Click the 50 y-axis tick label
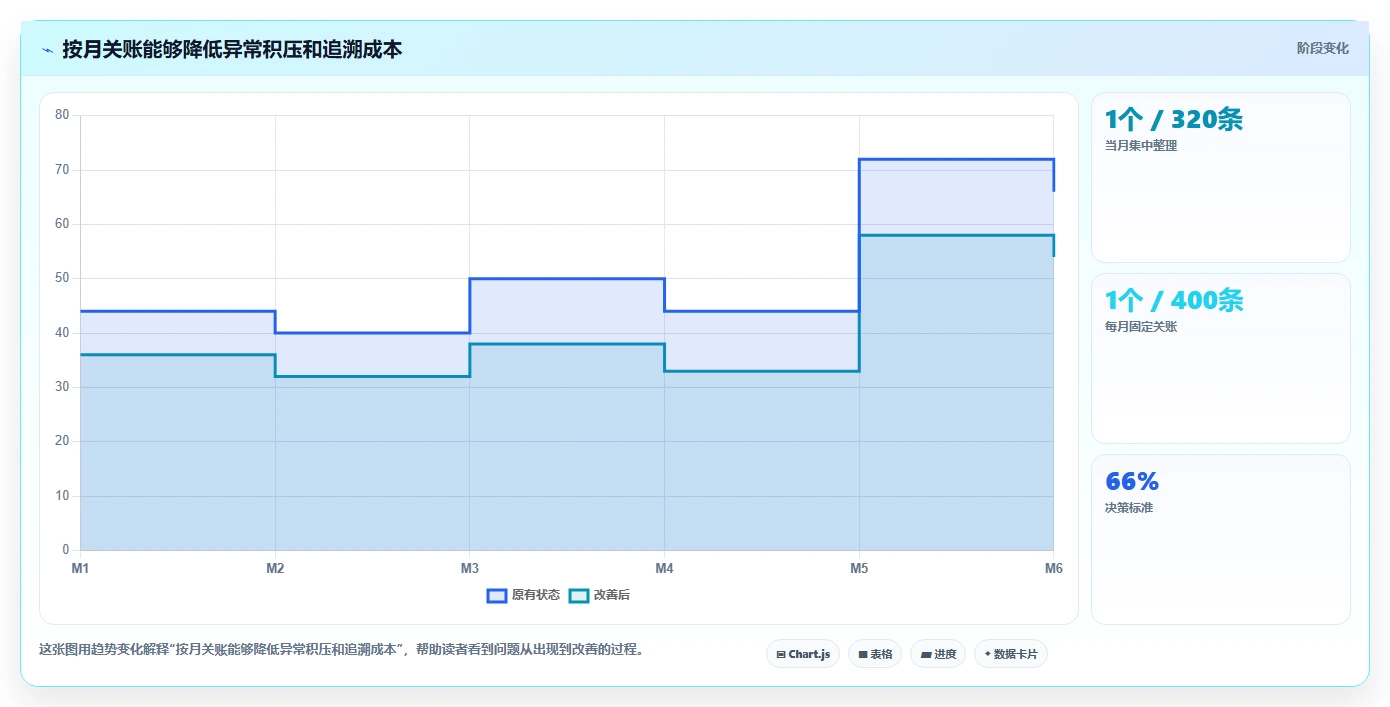 pos(62,278)
